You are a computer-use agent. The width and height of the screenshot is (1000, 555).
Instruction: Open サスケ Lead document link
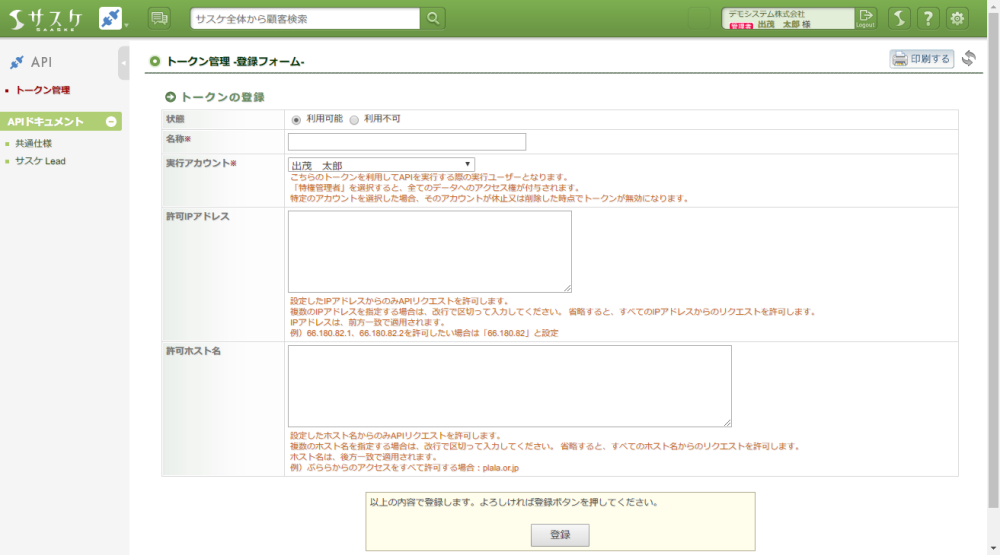[x=40, y=160]
